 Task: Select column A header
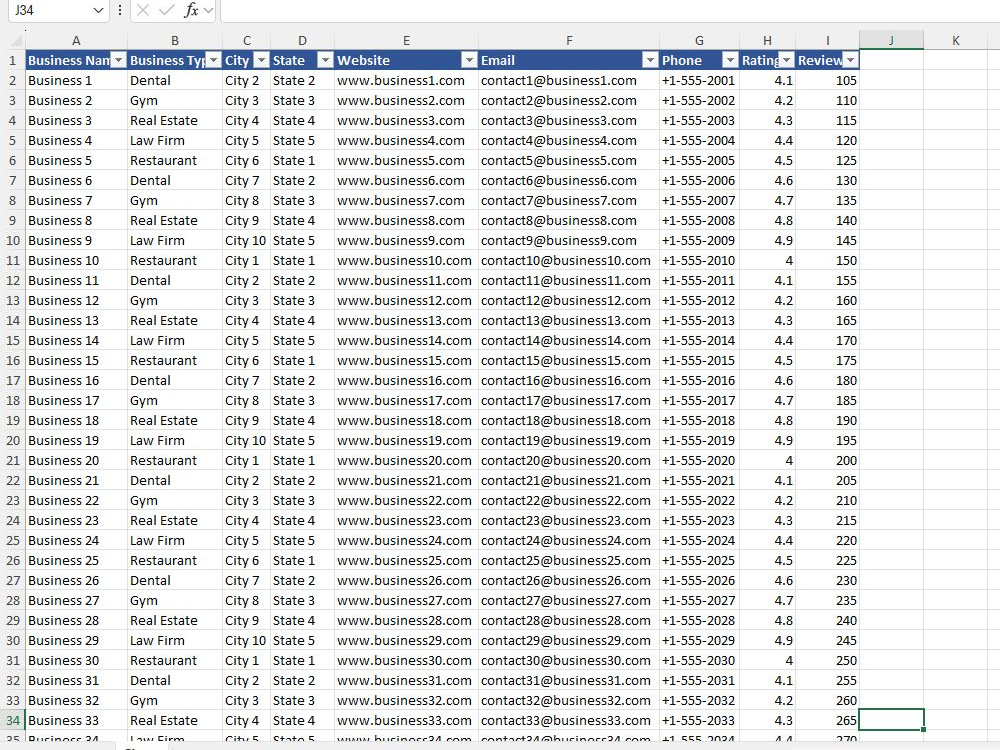click(x=76, y=40)
